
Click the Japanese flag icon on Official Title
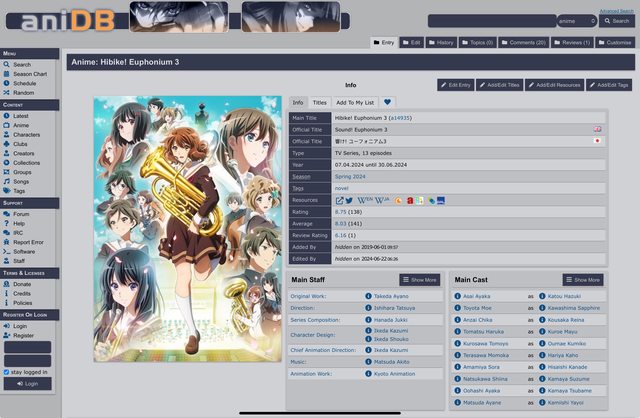[x=597, y=141]
